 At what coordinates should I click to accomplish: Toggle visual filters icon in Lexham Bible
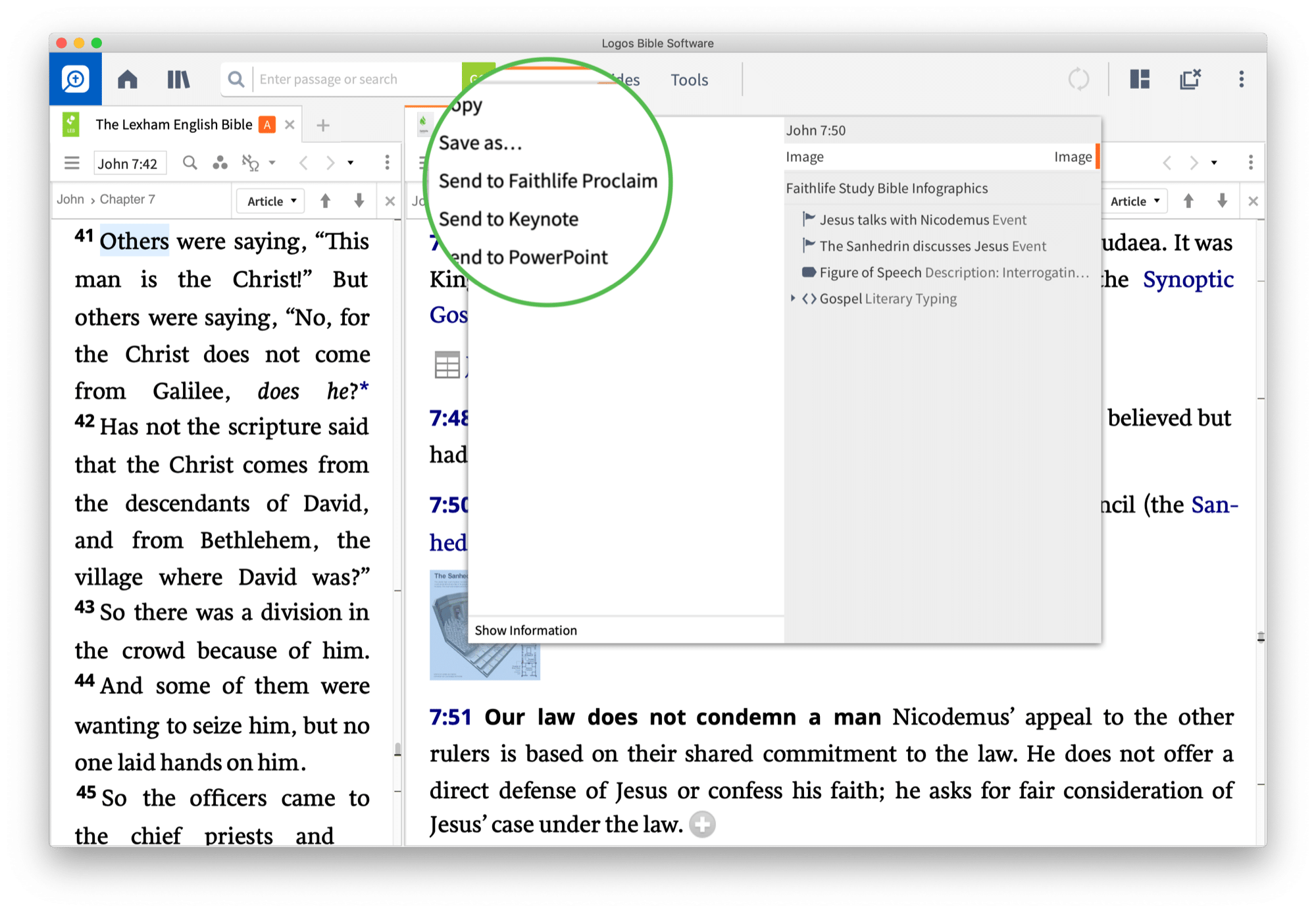pyautogui.click(x=220, y=163)
